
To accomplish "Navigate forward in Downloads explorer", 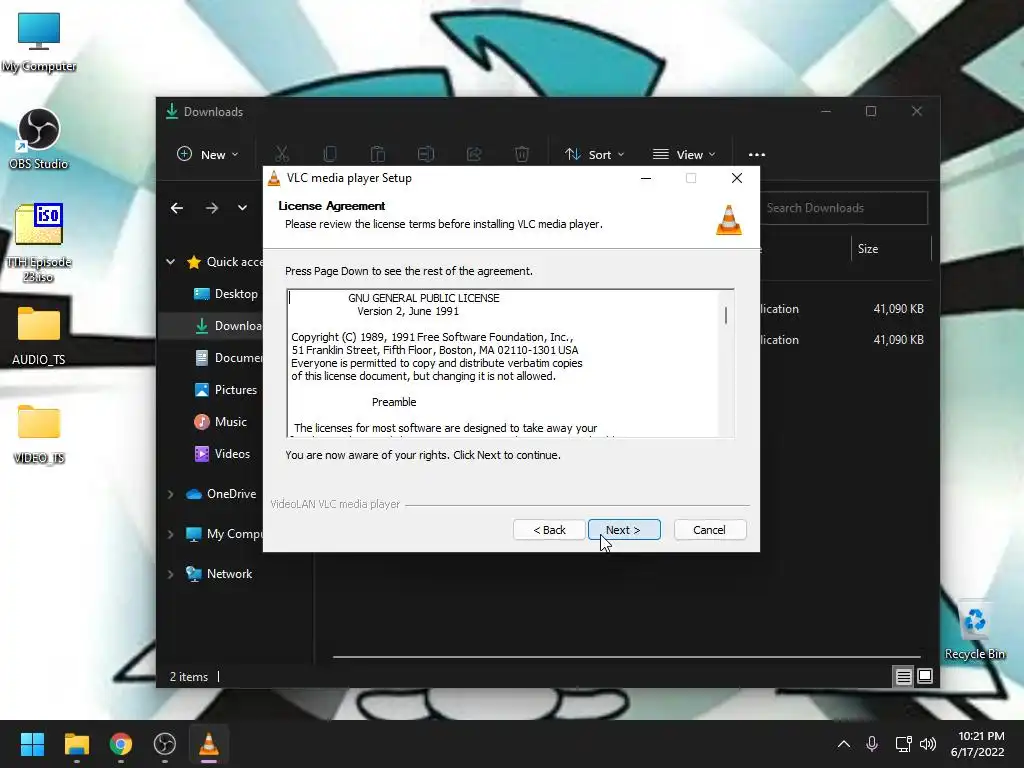I will 212,208.
